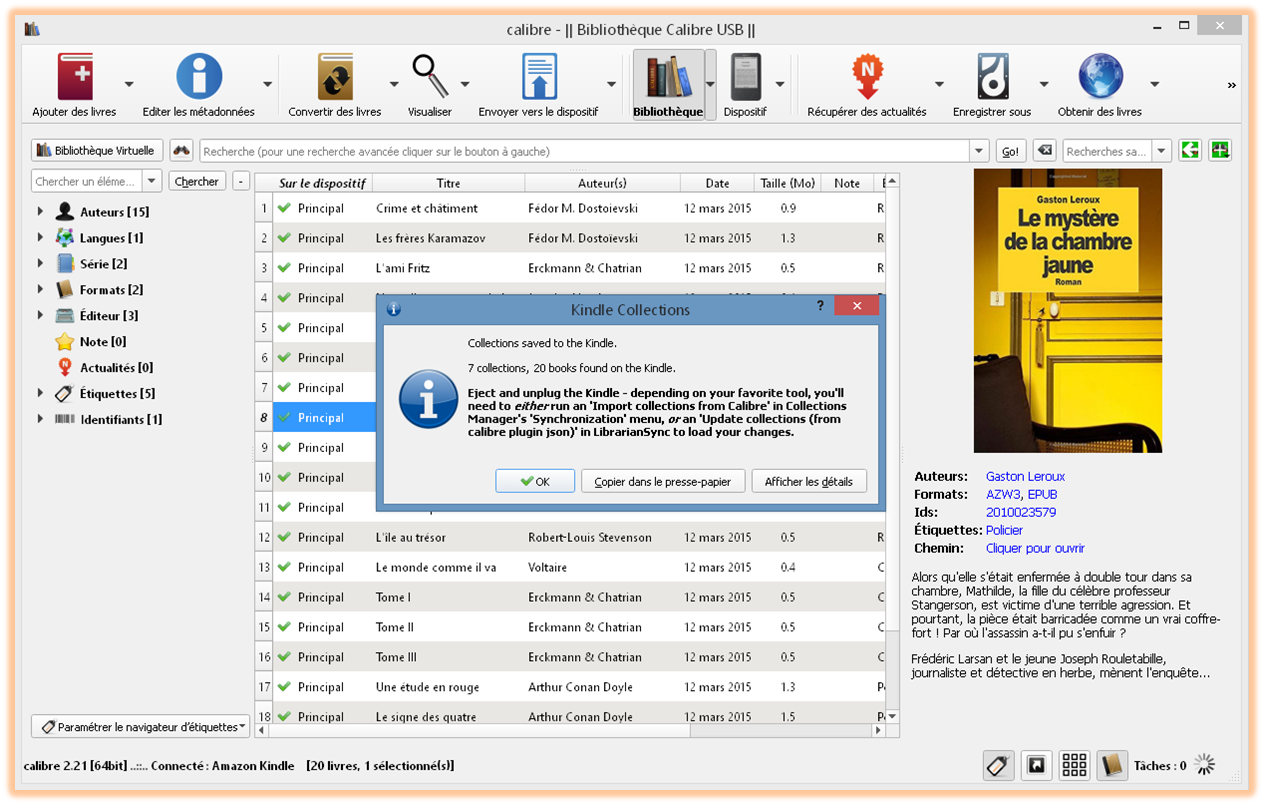Select the Bibliothèque toolbar icon
1264x805 pixels.
pyautogui.click(x=668, y=77)
